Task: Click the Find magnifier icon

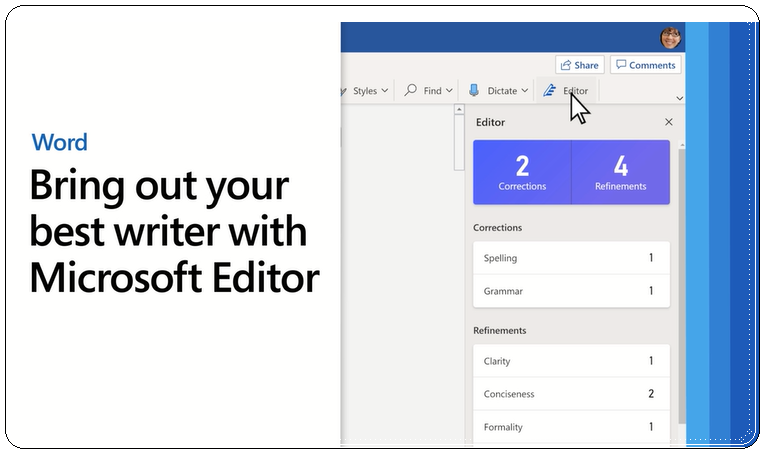Action: click(x=411, y=90)
